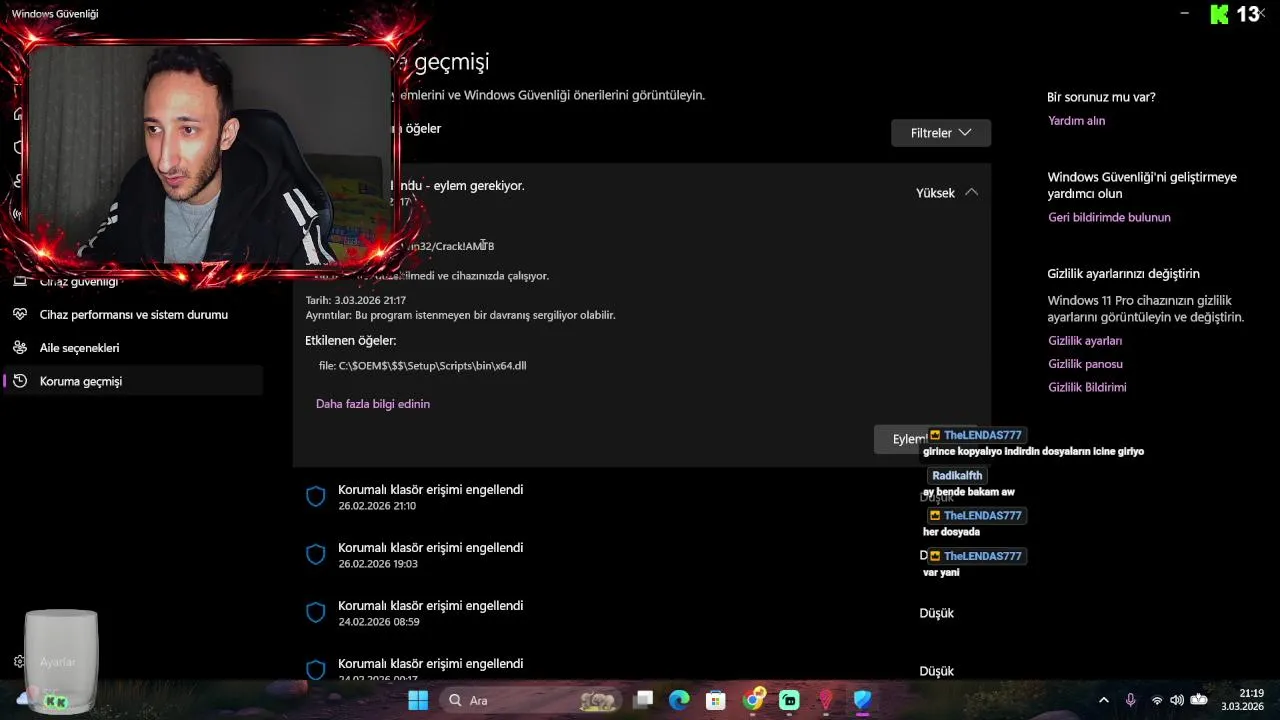Expand the 26.02.2026 21:10 Korumalı klasör entry
Screen dimensions: 1280x720
(x=642, y=497)
